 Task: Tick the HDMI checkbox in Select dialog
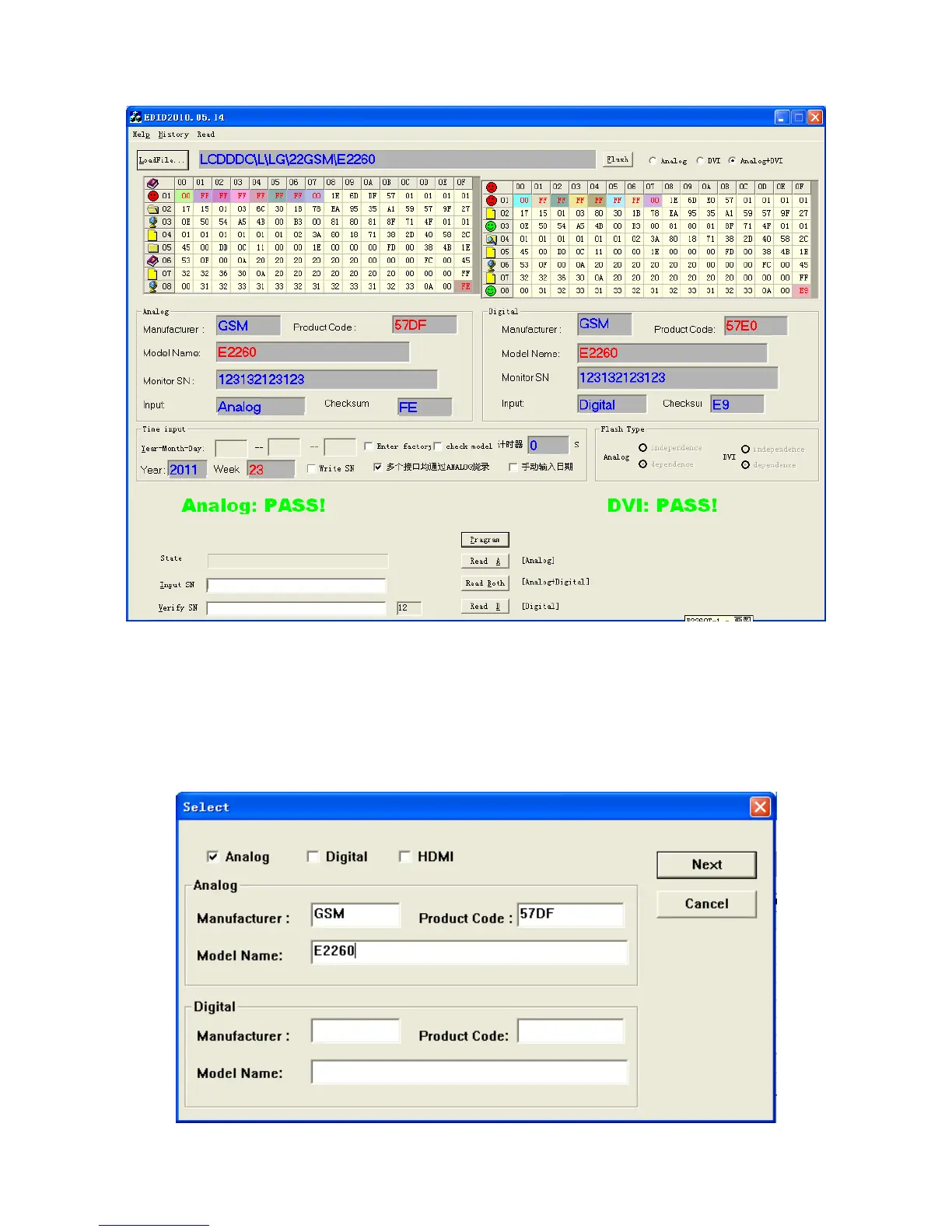pyautogui.click(x=404, y=856)
